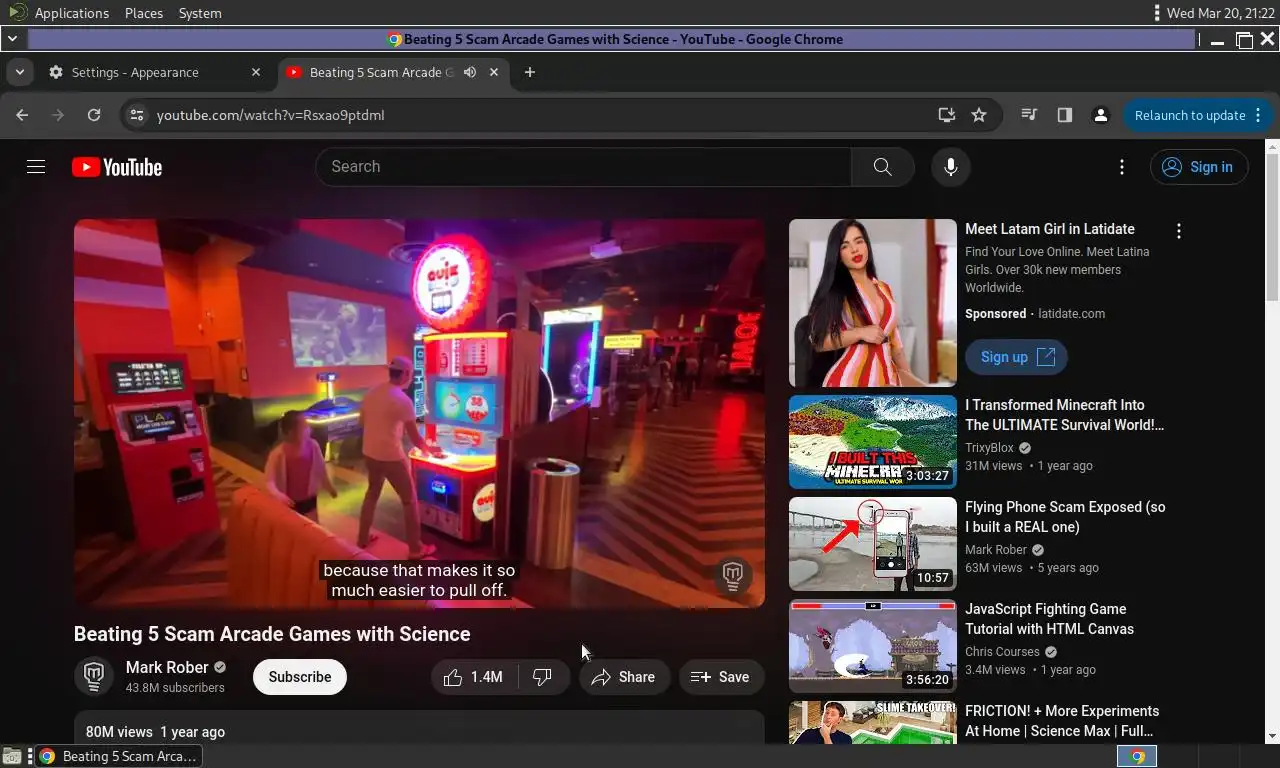Start voice search with the microphone icon
1280x768 pixels.
pyautogui.click(x=951, y=167)
